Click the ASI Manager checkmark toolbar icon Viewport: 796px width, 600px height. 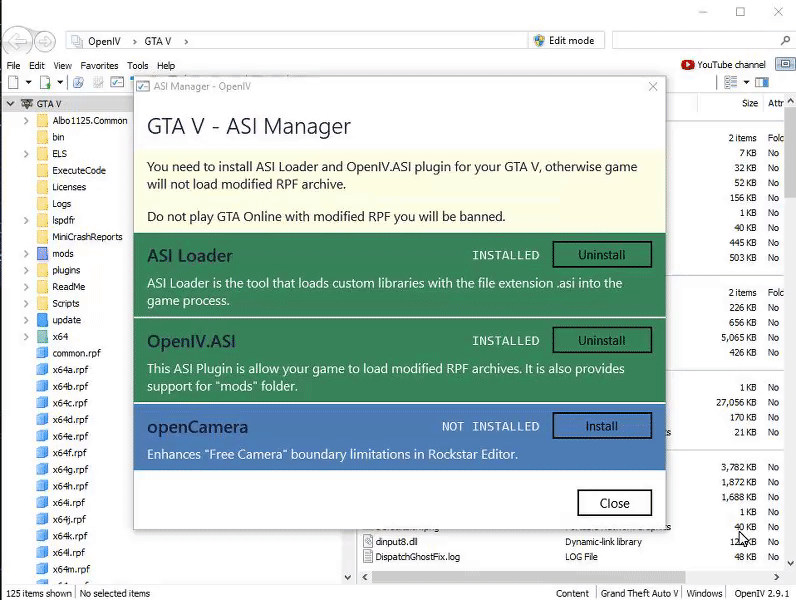point(117,82)
